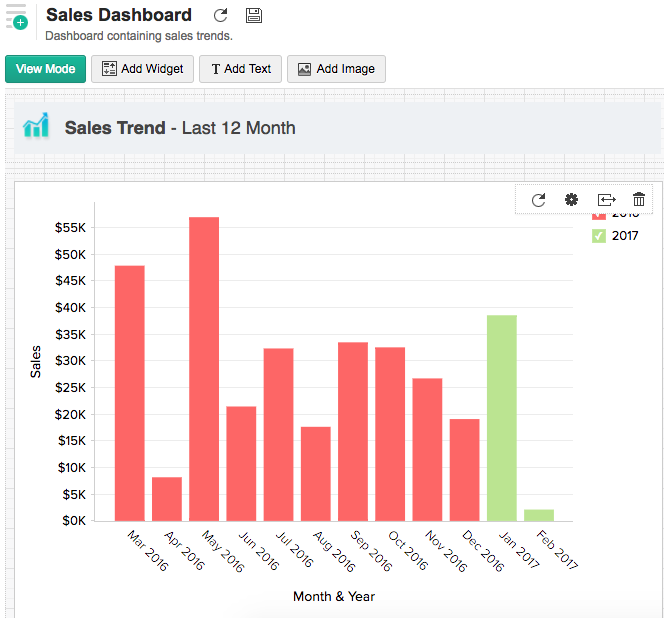Toggle the partially hidden 2016 legend checkbox

tap(599, 214)
